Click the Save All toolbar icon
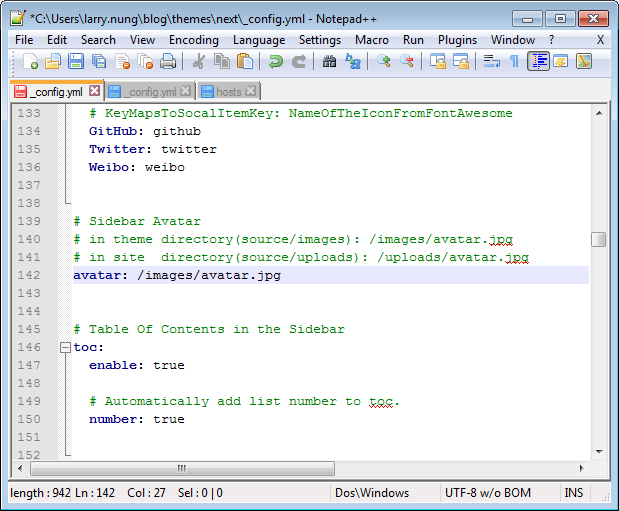619x511 pixels. pos(99,62)
